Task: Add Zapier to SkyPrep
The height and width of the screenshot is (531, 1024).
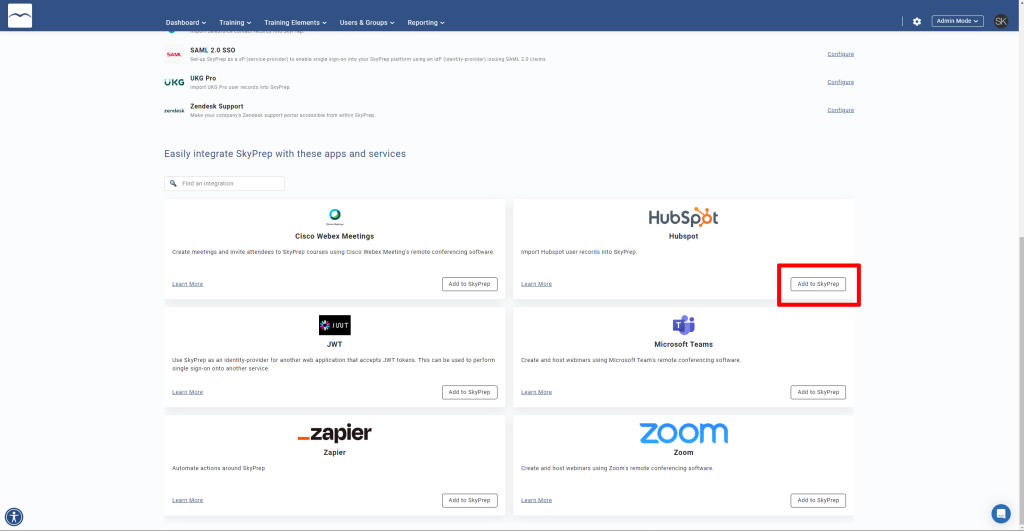Action: [470, 500]
